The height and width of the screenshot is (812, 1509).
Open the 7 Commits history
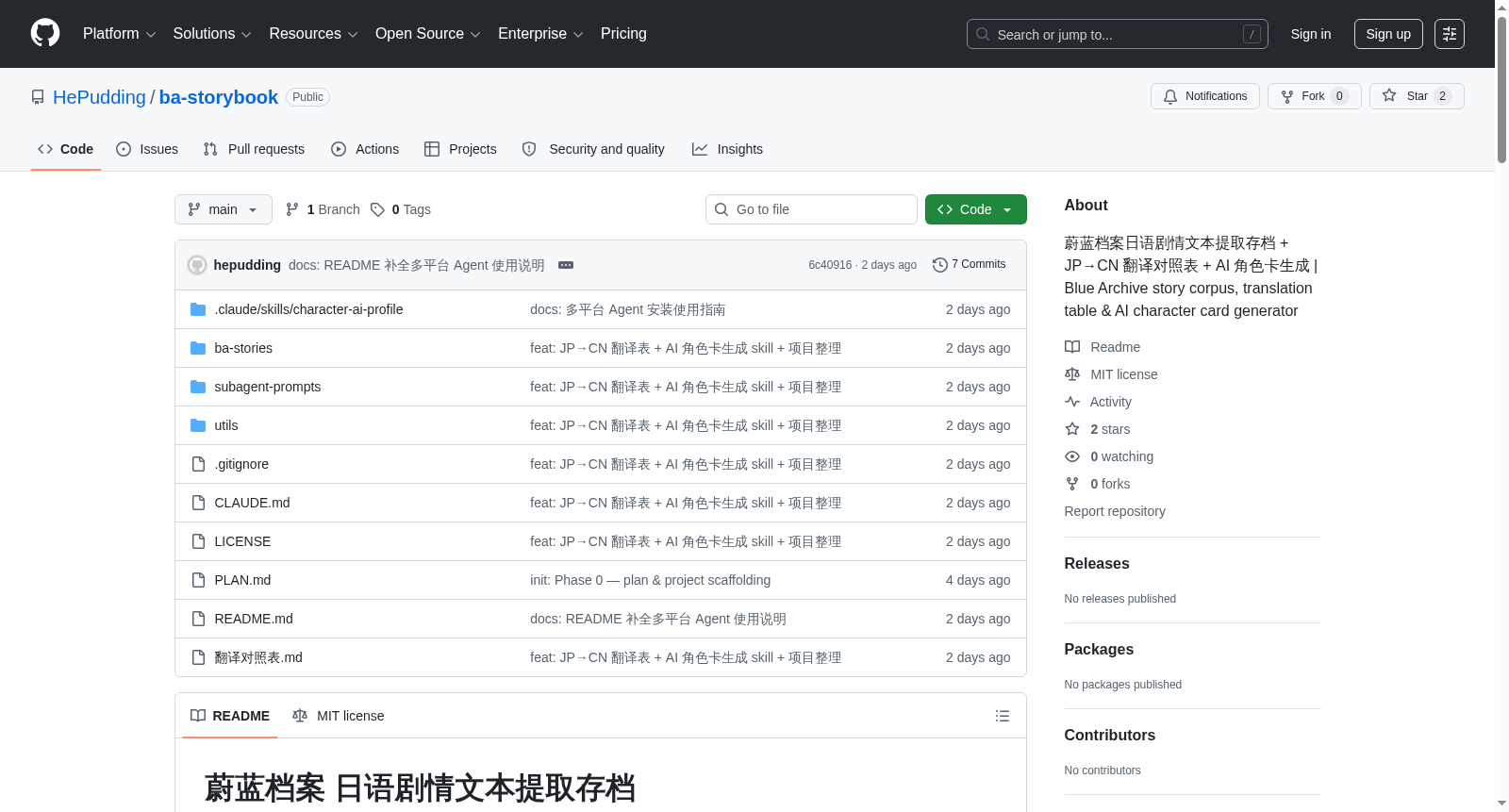[x=969, y=264]
